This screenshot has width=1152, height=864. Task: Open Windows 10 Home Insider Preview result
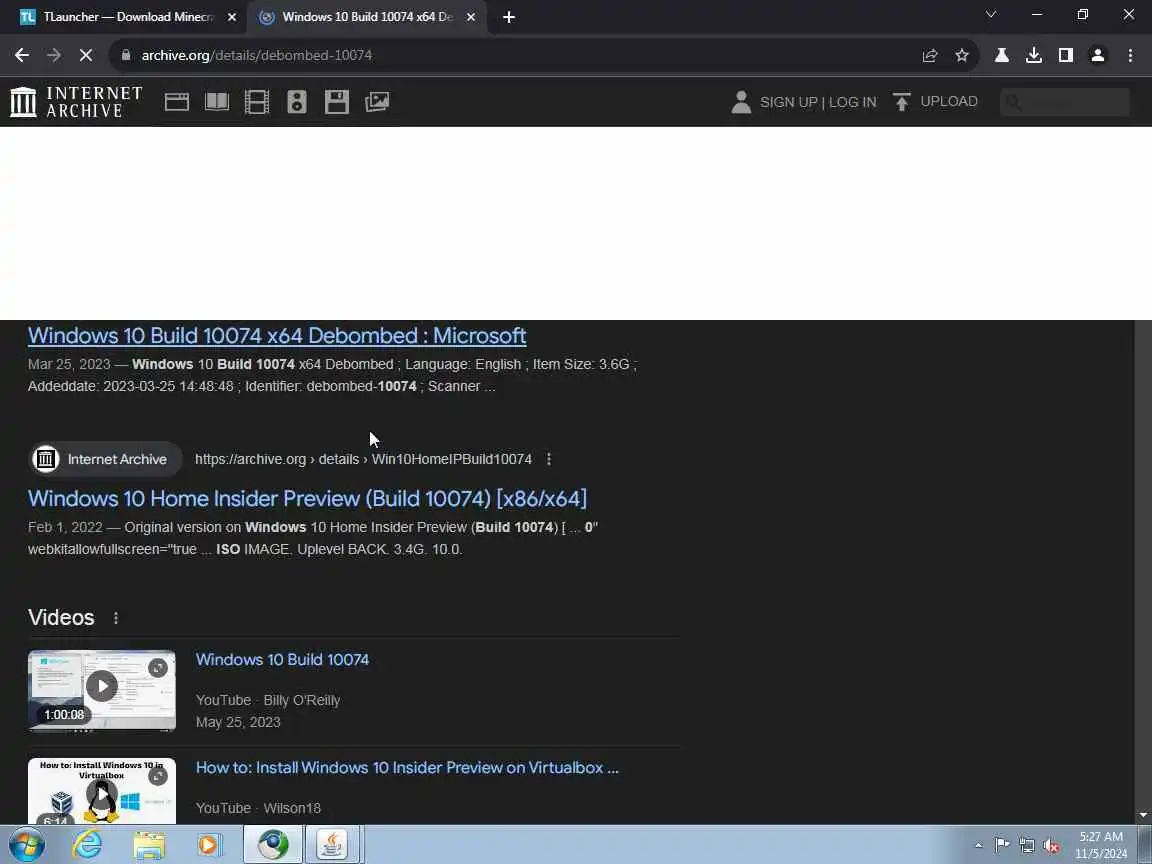(x=307, y=499)
